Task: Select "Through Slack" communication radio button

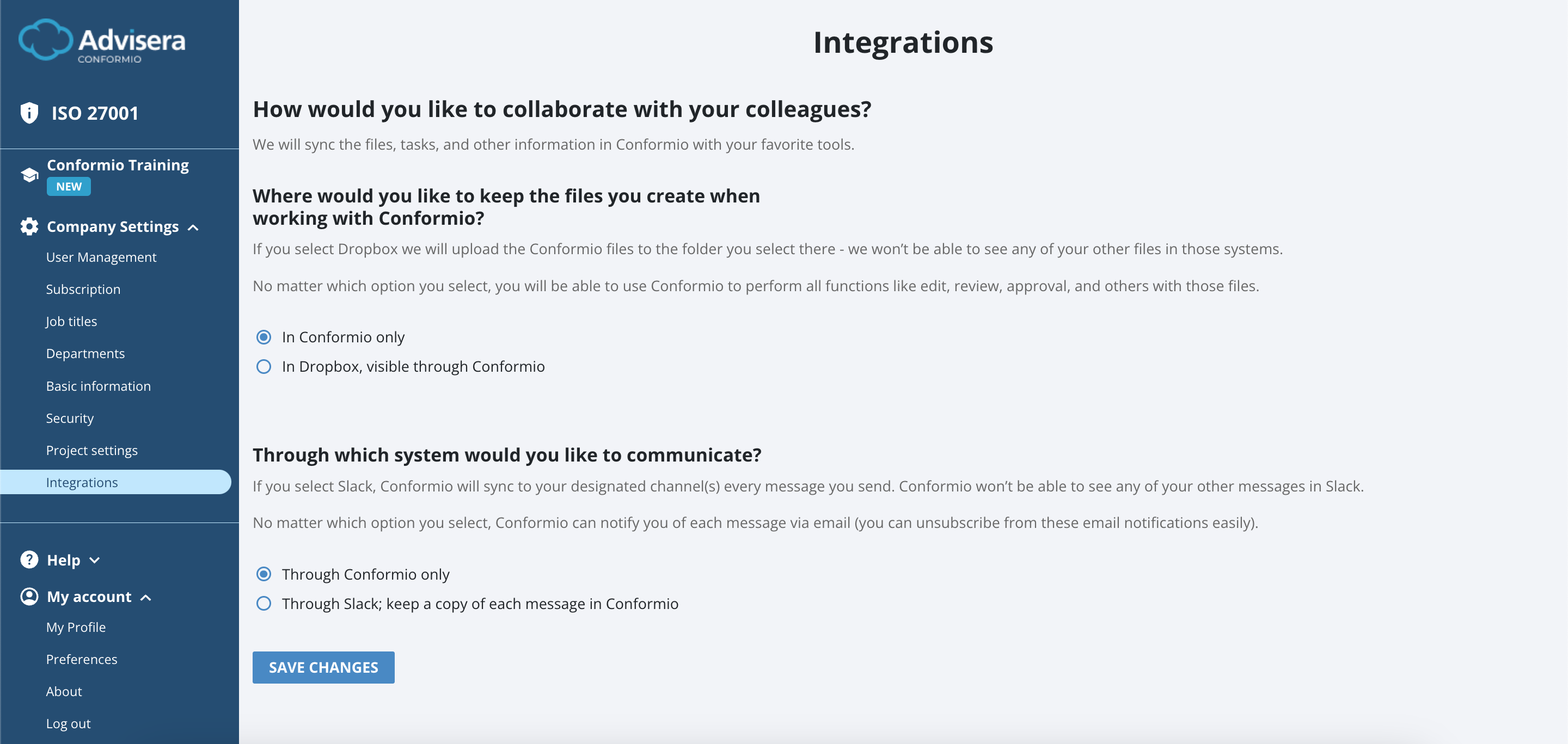Action: point(264,604)
